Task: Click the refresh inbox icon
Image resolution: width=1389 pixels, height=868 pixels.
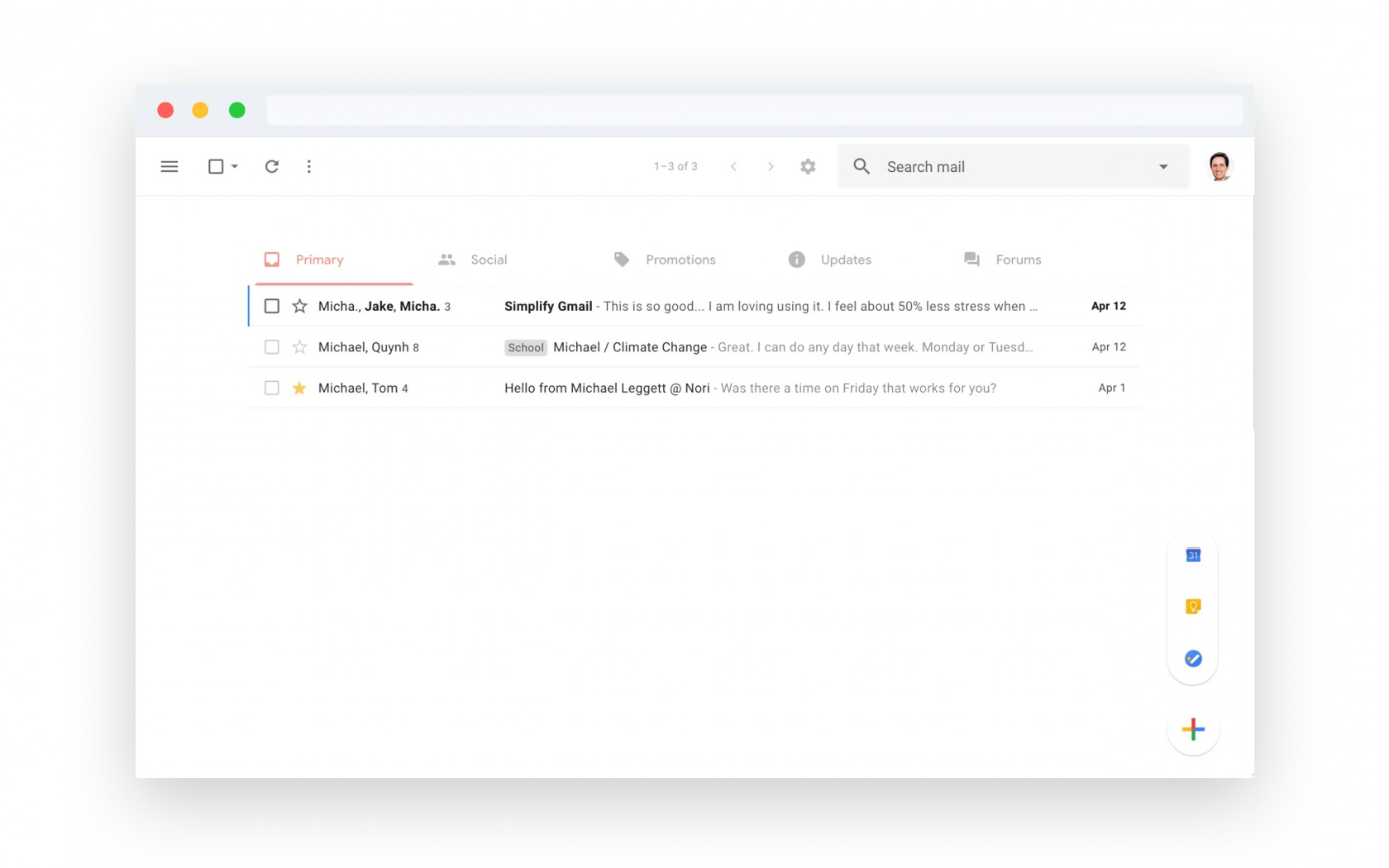Action: [271, 166]
